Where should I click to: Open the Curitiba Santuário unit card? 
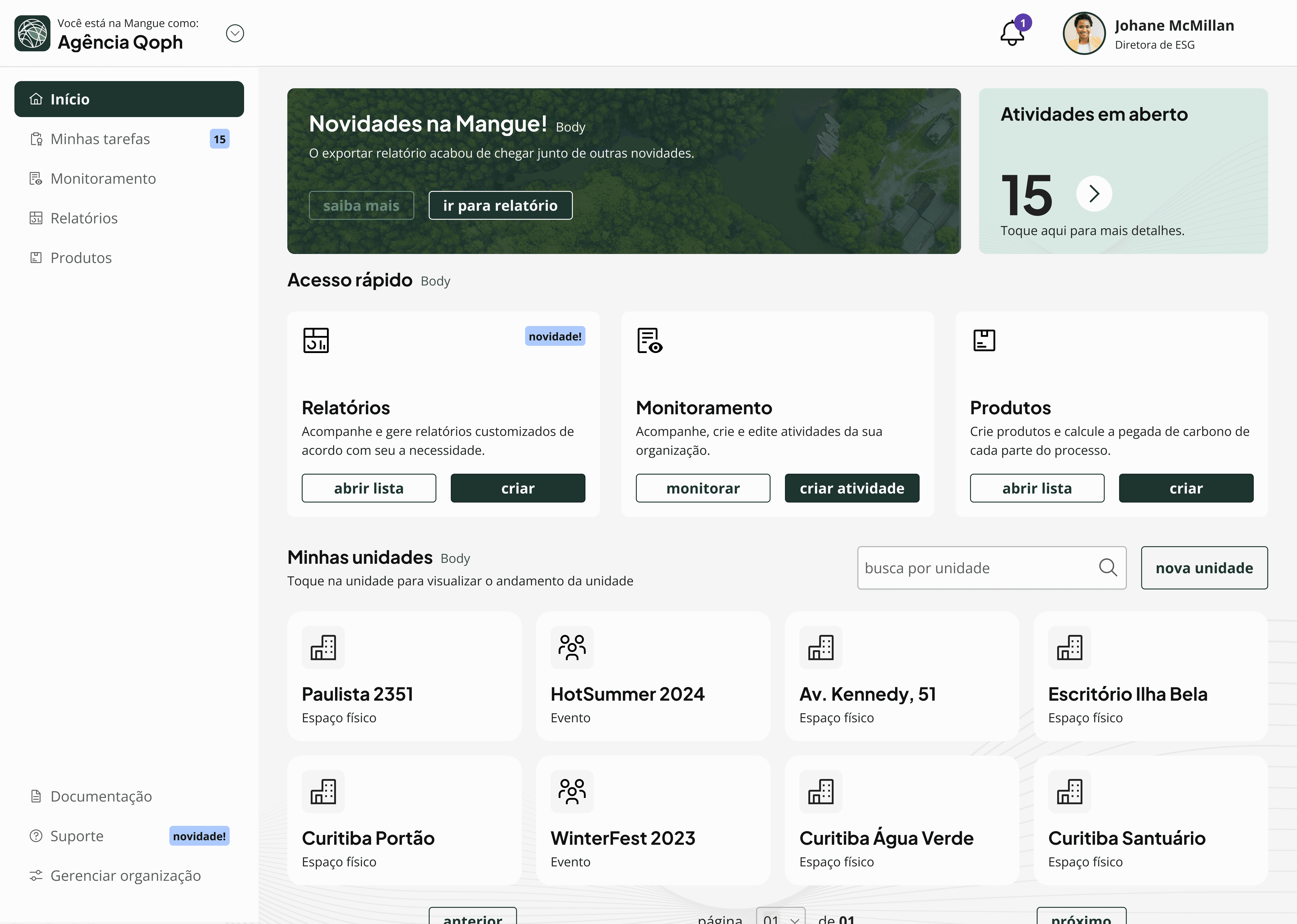[1151, 820]
